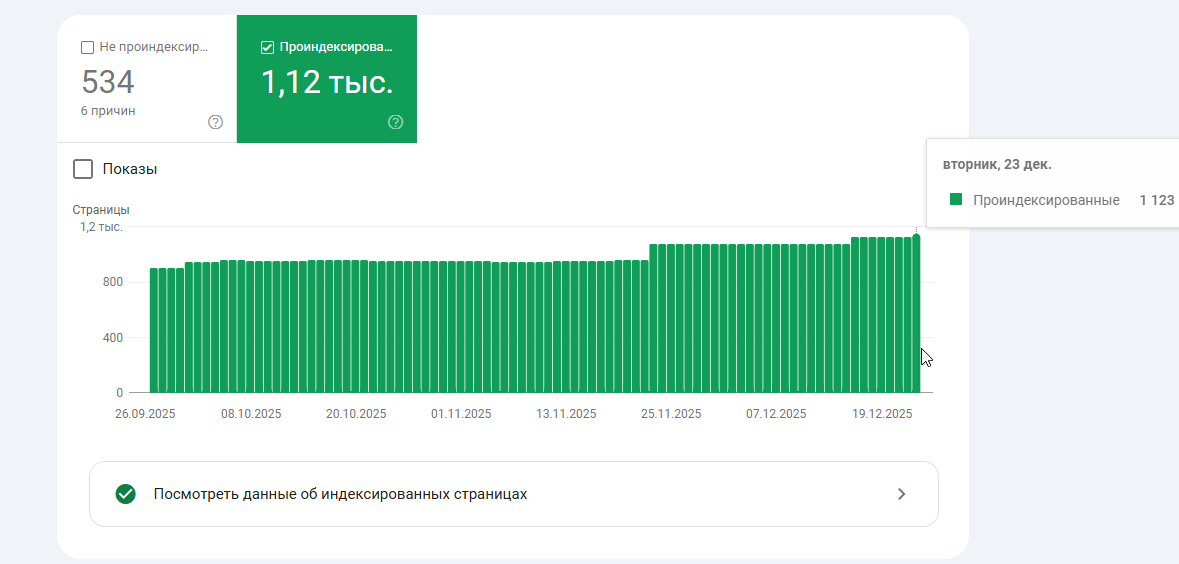
Task: Open Посмотреть данные об индексированных страницах
Action: tap(514, 494)
